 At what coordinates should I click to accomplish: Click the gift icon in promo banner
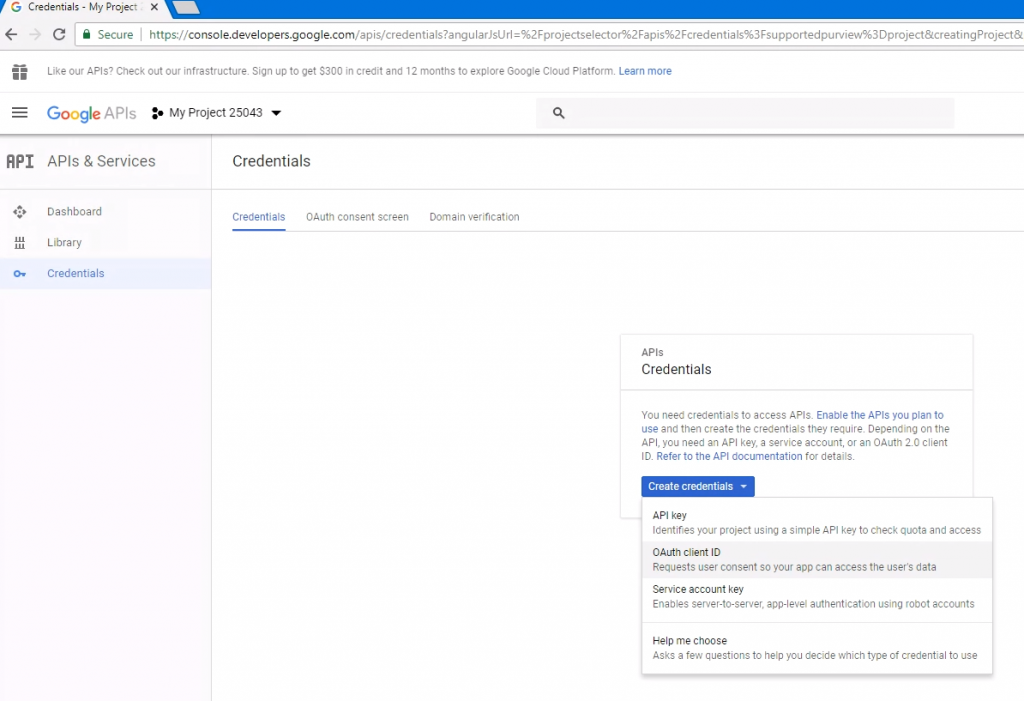[x=20, y=71]
